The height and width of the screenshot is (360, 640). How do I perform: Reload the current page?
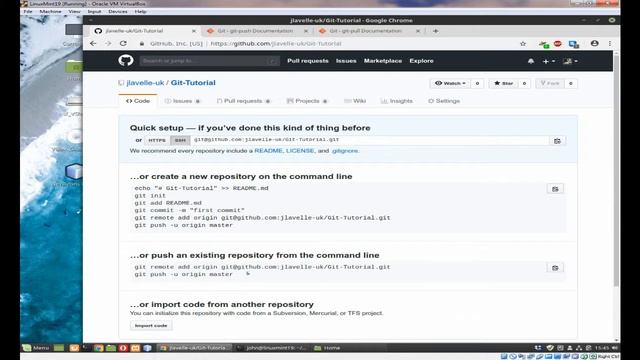tap(123, 43)
